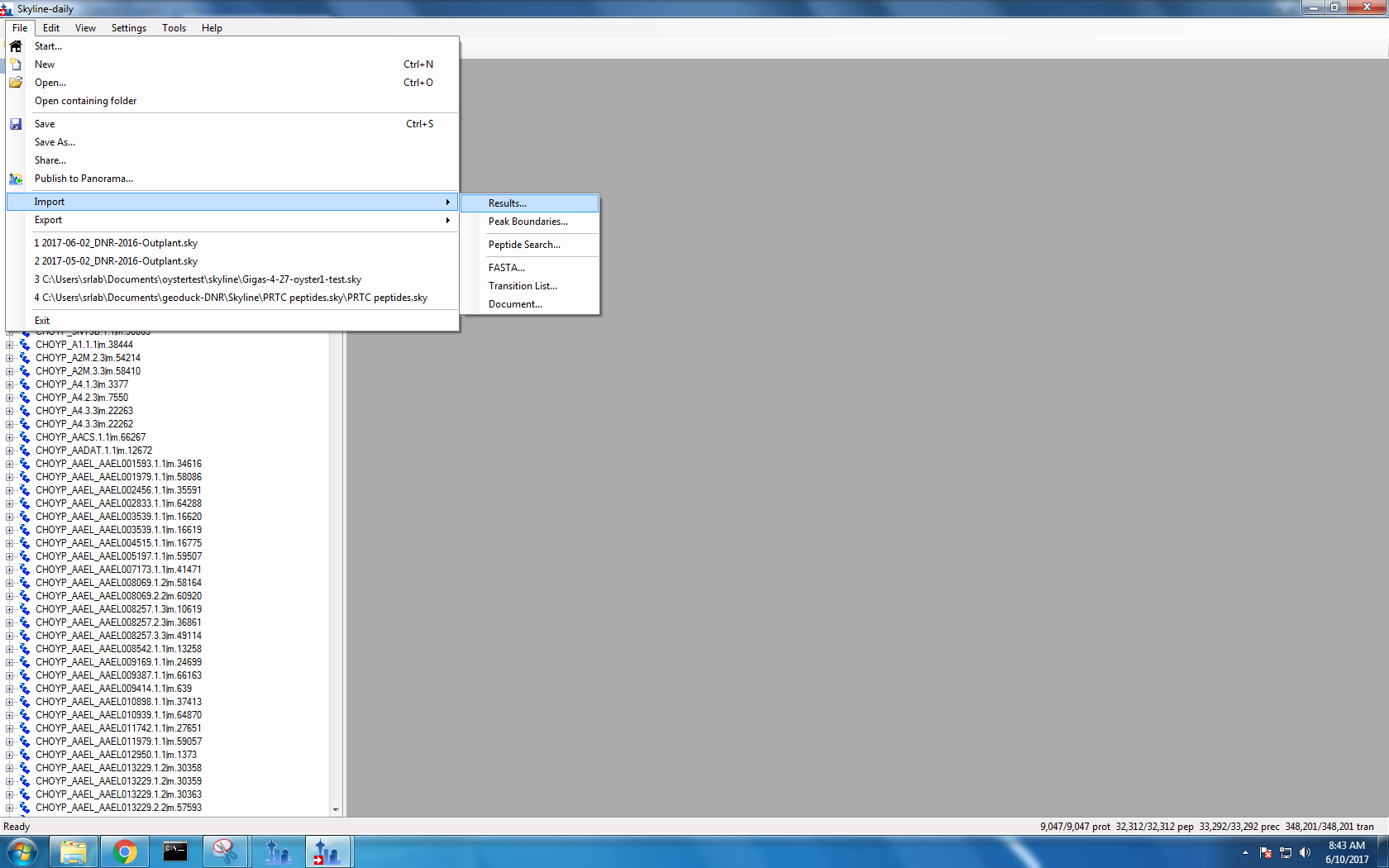Expand the CHOYP_AAEL_AAEL009169.1.1|m.24699 node

(10, 662)
